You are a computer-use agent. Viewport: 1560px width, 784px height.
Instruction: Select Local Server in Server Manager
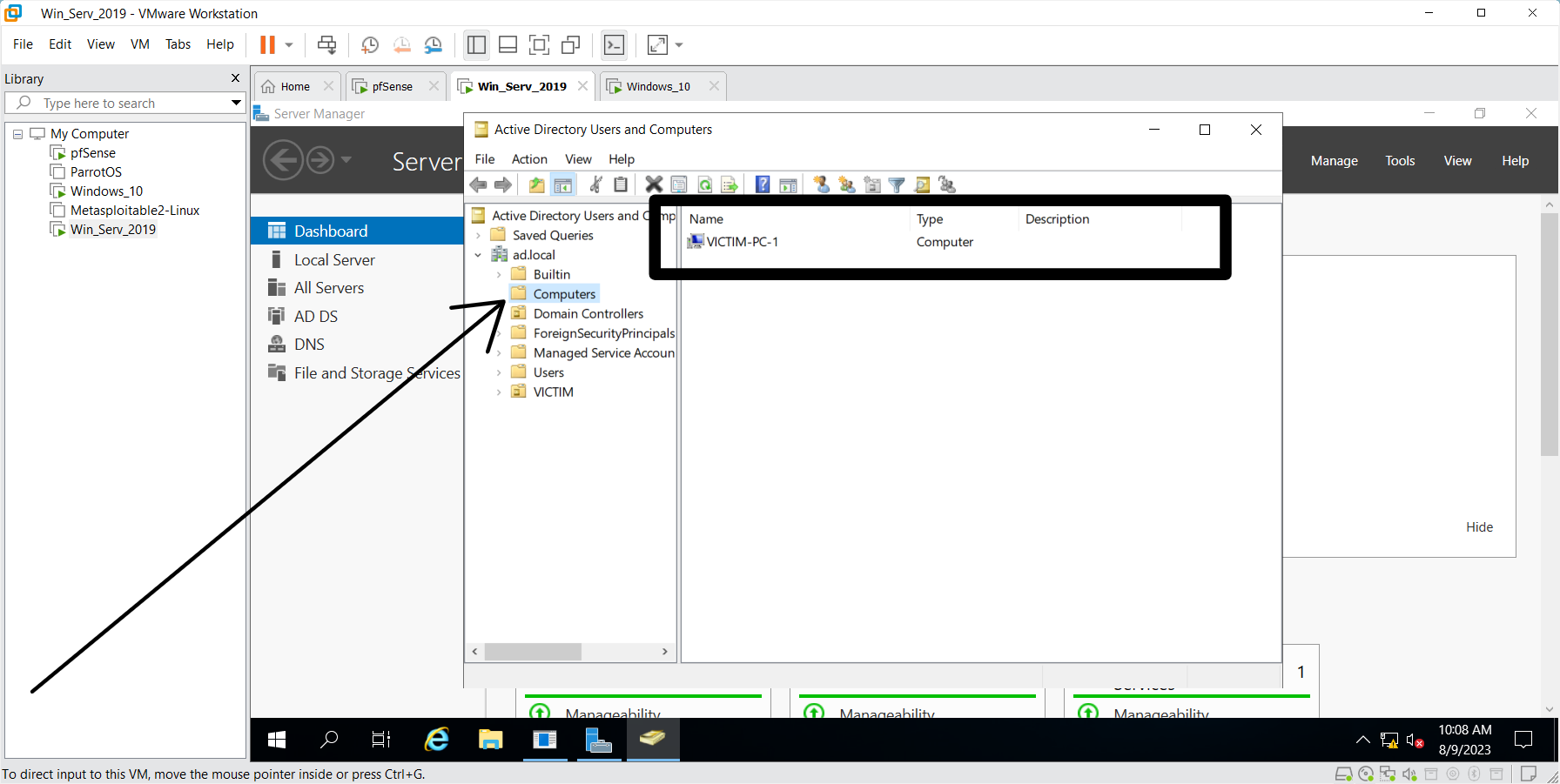coord(334,260)
